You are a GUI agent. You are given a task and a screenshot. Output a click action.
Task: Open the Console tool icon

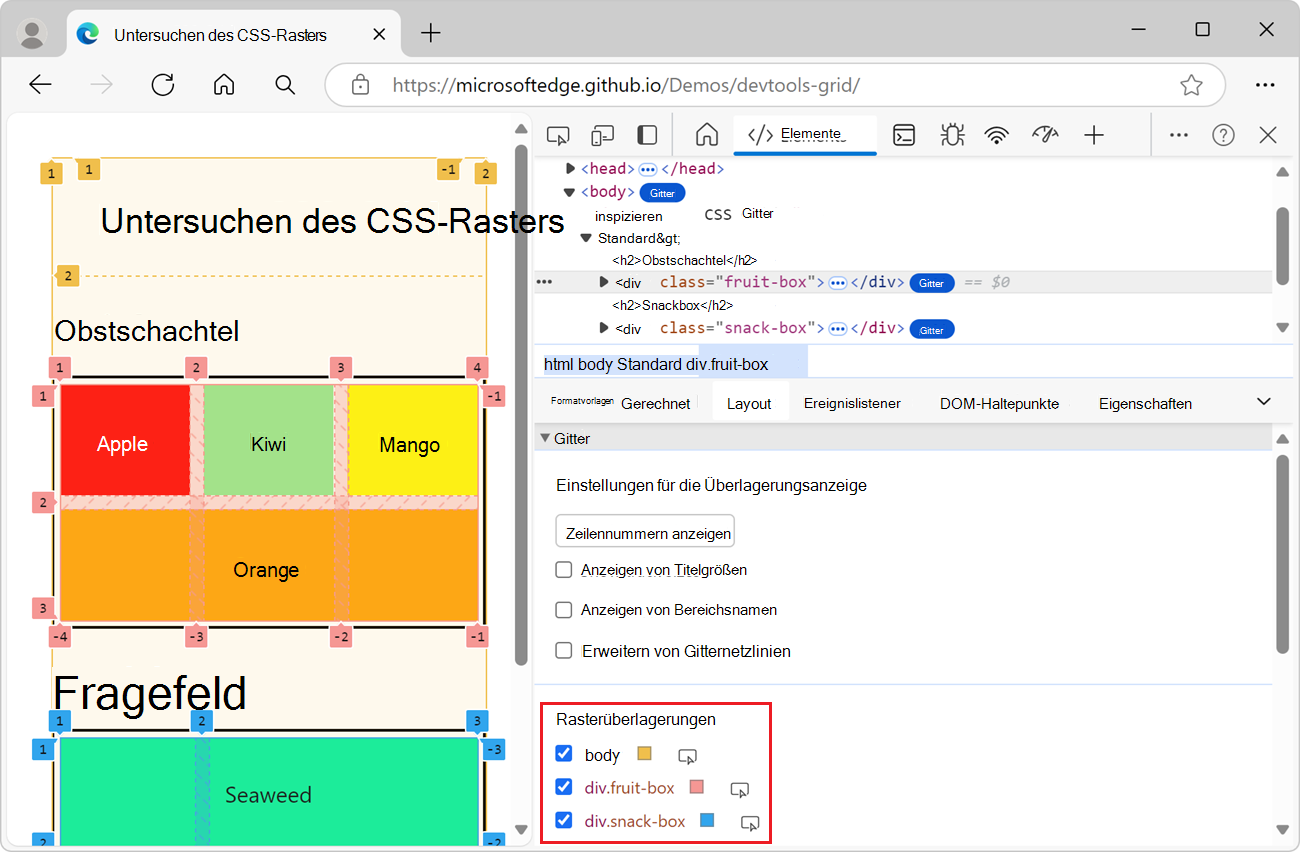(x=904, y=135)
